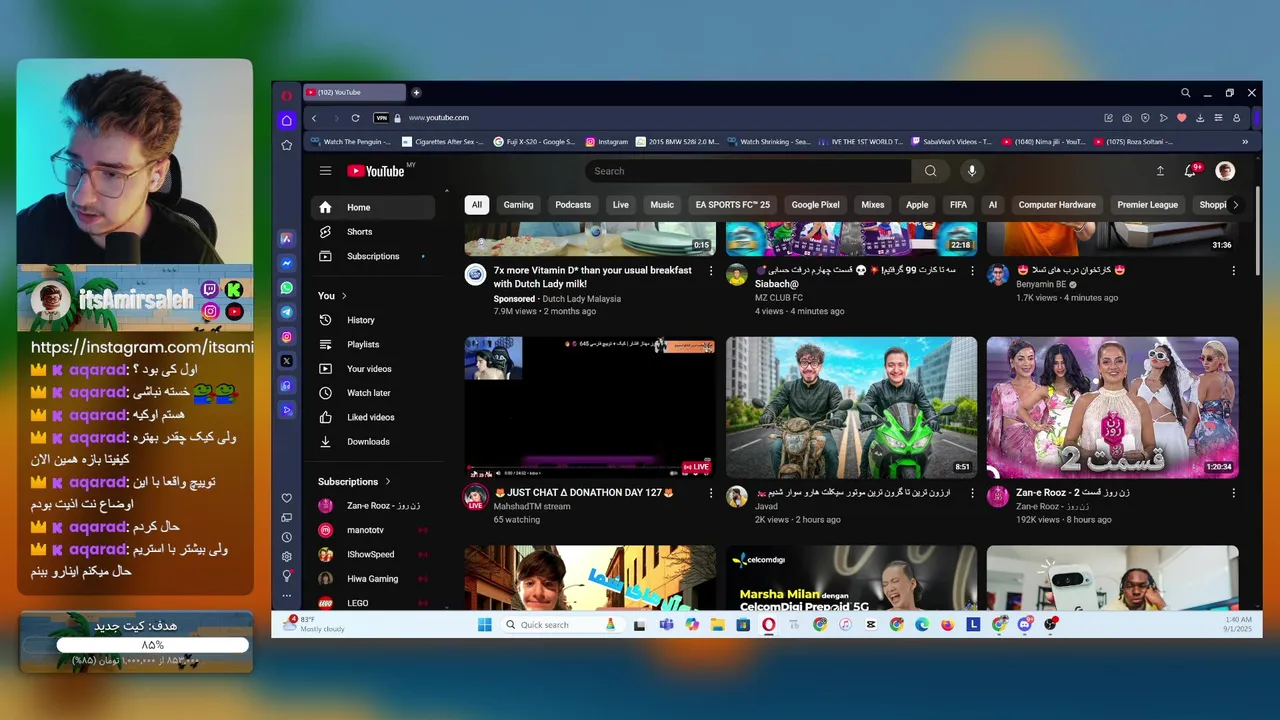The height and width of the screenshot is (720, 1280).
Task: Open Opera easy setup sliders icon
Action: click(x=1218, y=118)
